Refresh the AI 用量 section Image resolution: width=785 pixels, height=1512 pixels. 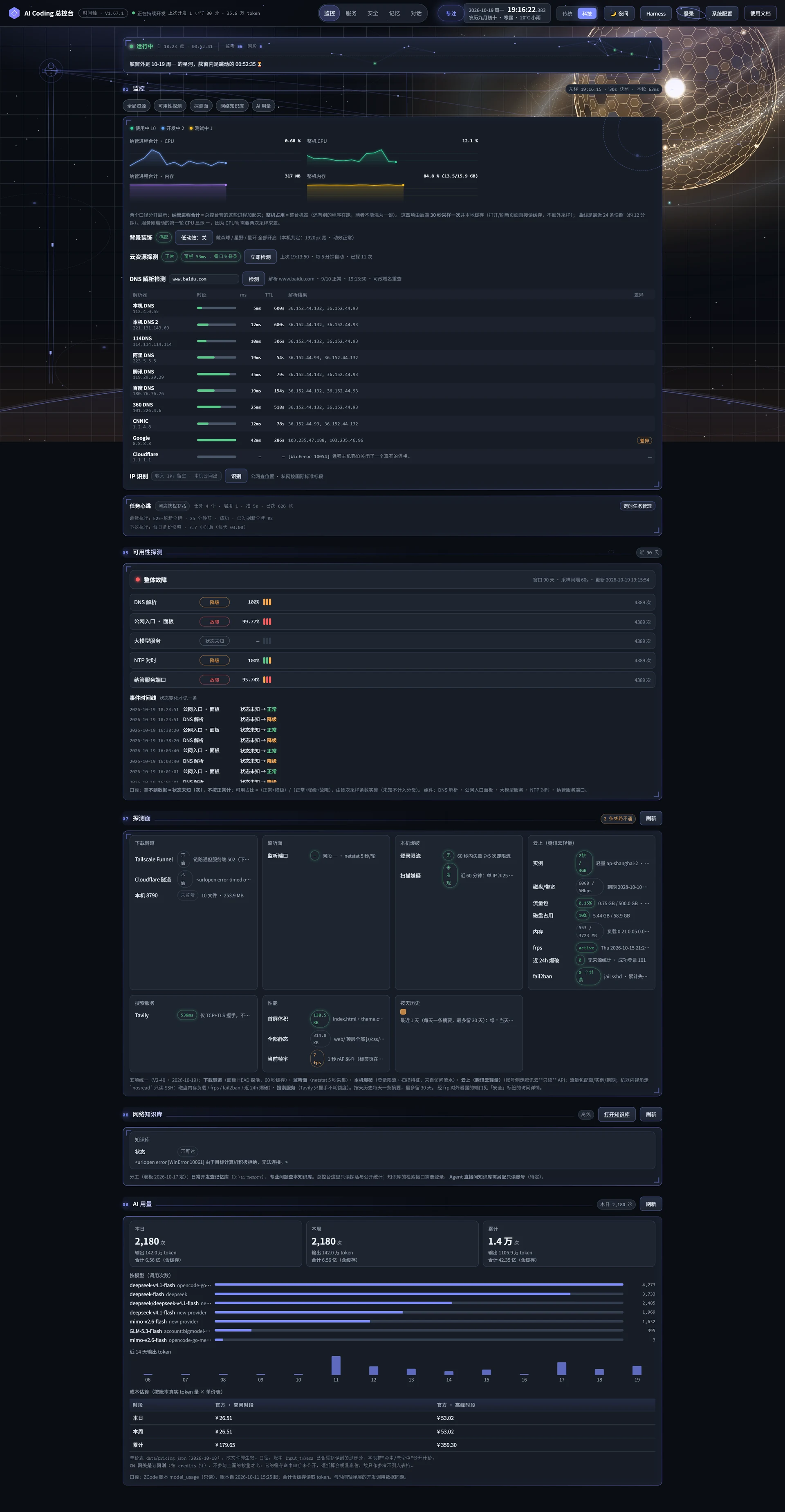pyautogui.click(x=650, y=1205)
